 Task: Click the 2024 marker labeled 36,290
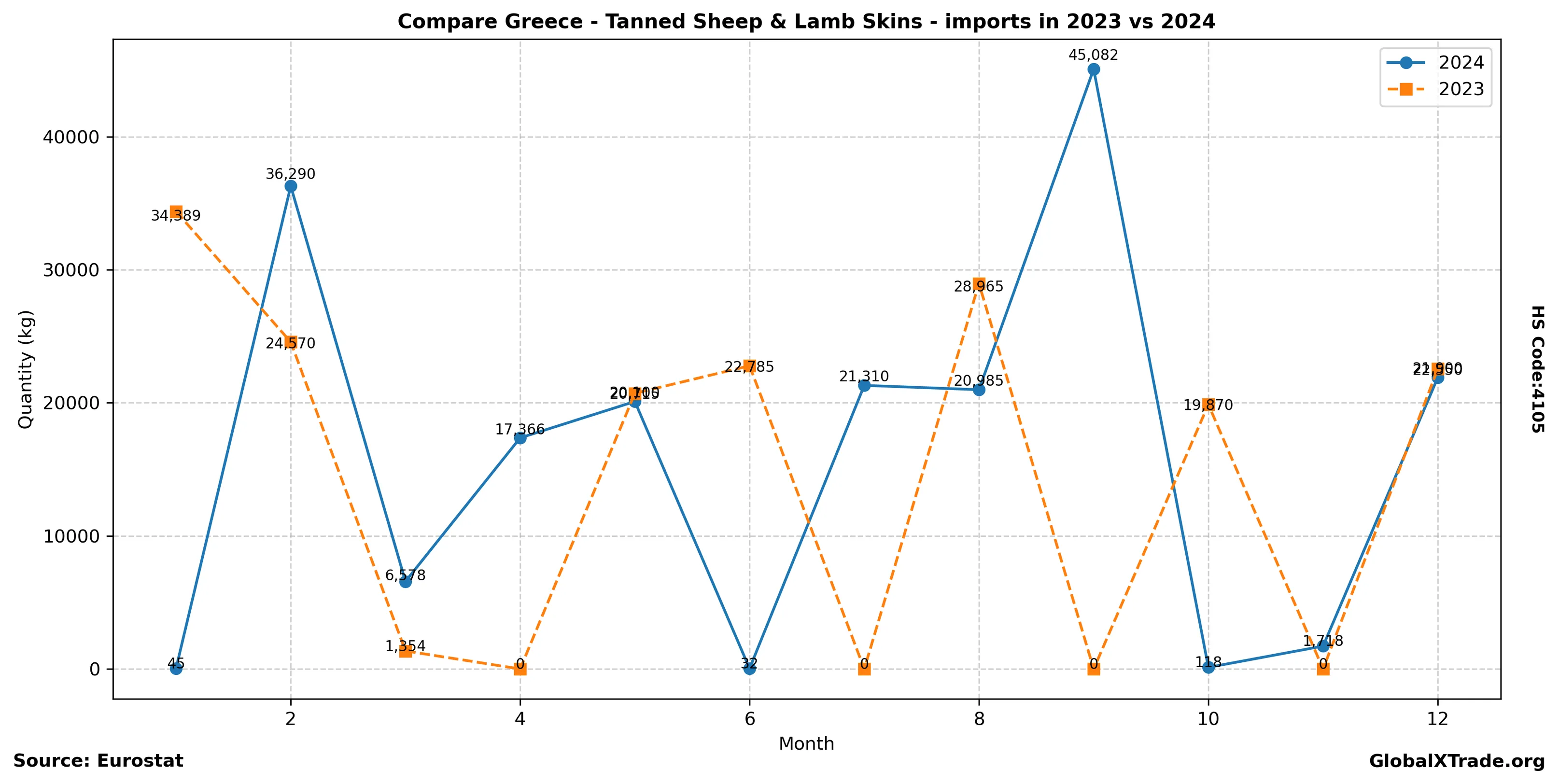pyautogui.click(x=291, y=186)
